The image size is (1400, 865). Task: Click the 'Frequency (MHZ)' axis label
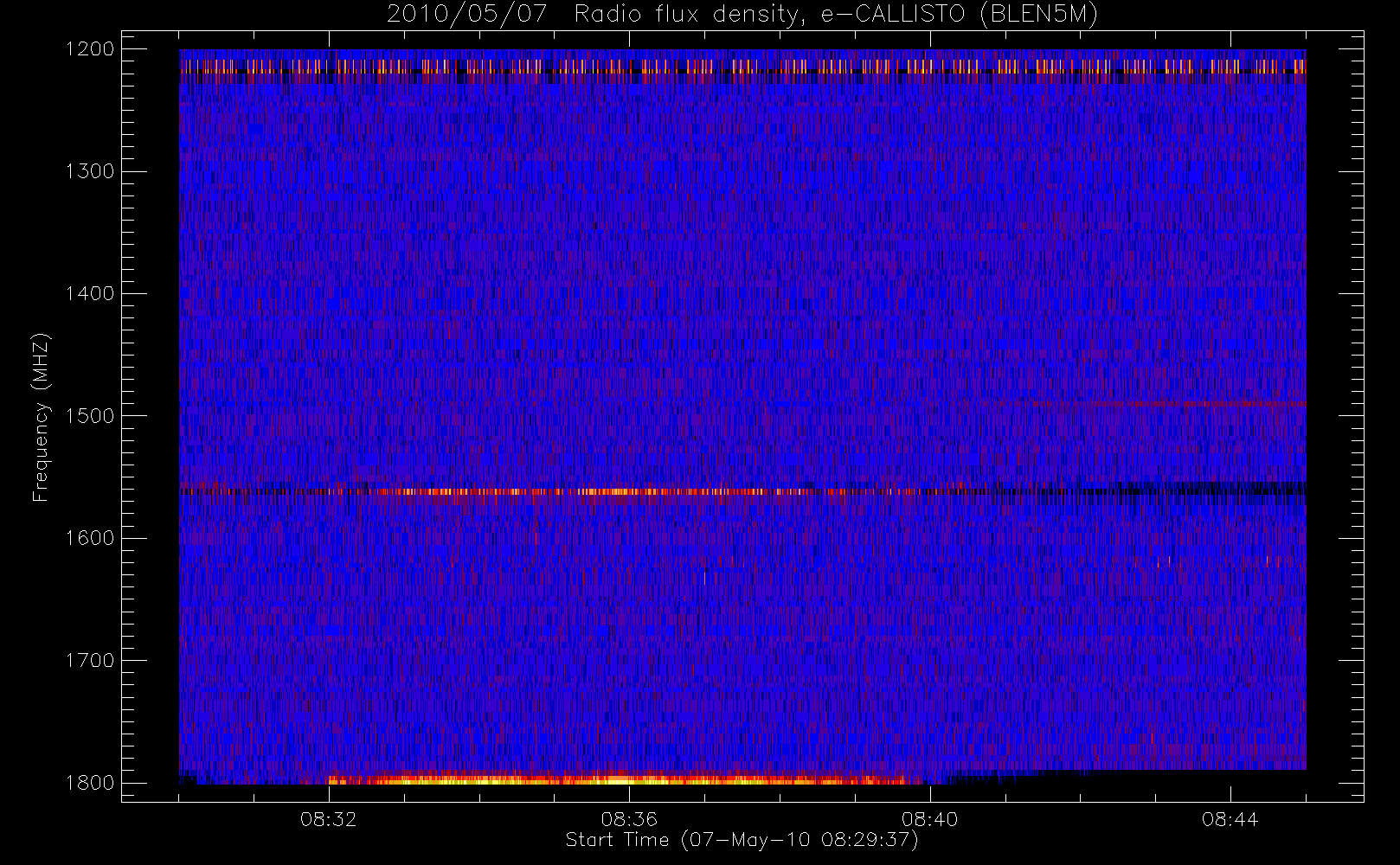pos(41,417)
